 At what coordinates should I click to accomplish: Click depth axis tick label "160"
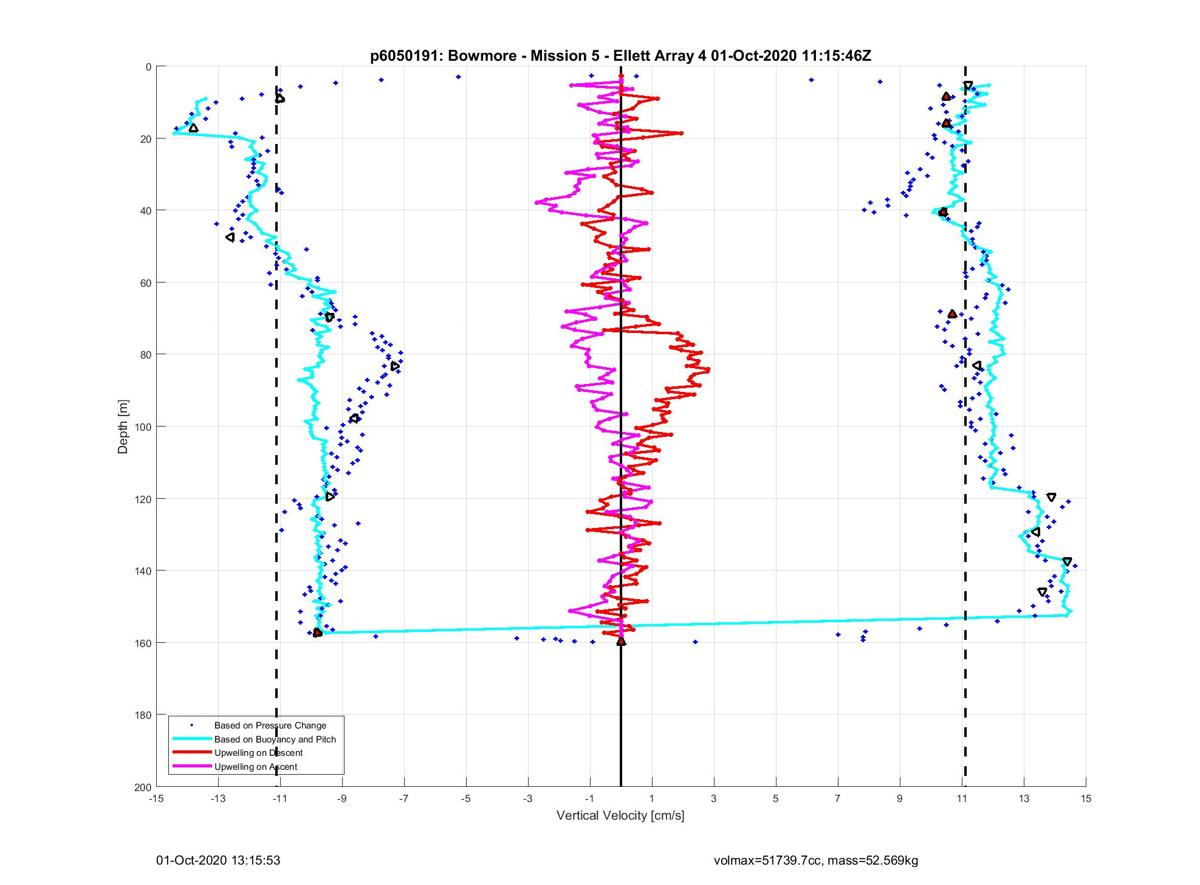pyautogui.click(x=141, y=643)
